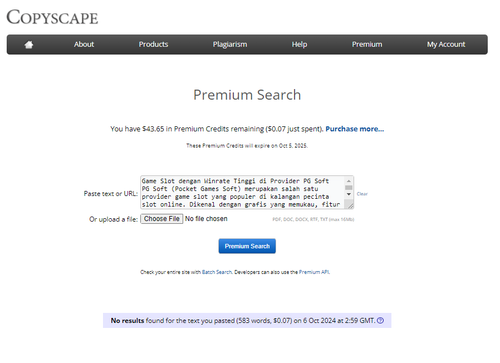Click the Clear link beside the text box
The height and width of the screenshot is (363, 500).
click(362, 194)
